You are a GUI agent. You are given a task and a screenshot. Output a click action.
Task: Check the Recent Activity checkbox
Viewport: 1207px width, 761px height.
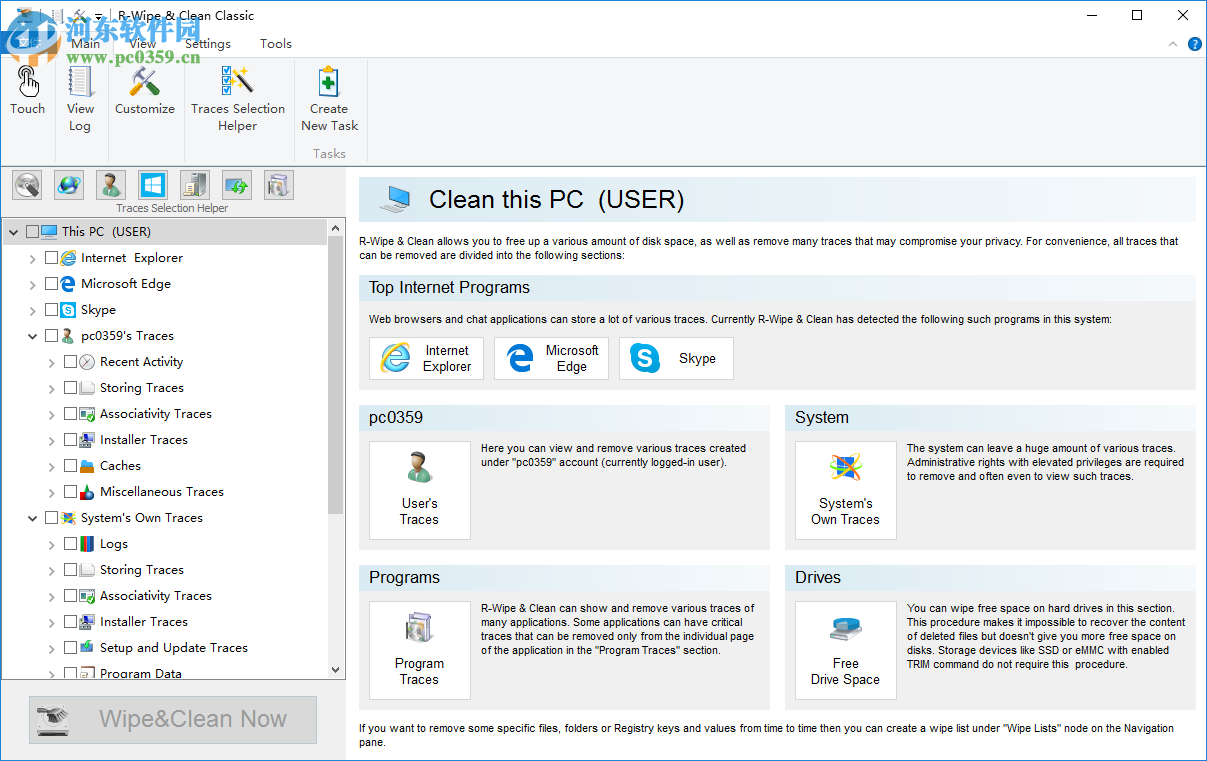pos(70,361)
